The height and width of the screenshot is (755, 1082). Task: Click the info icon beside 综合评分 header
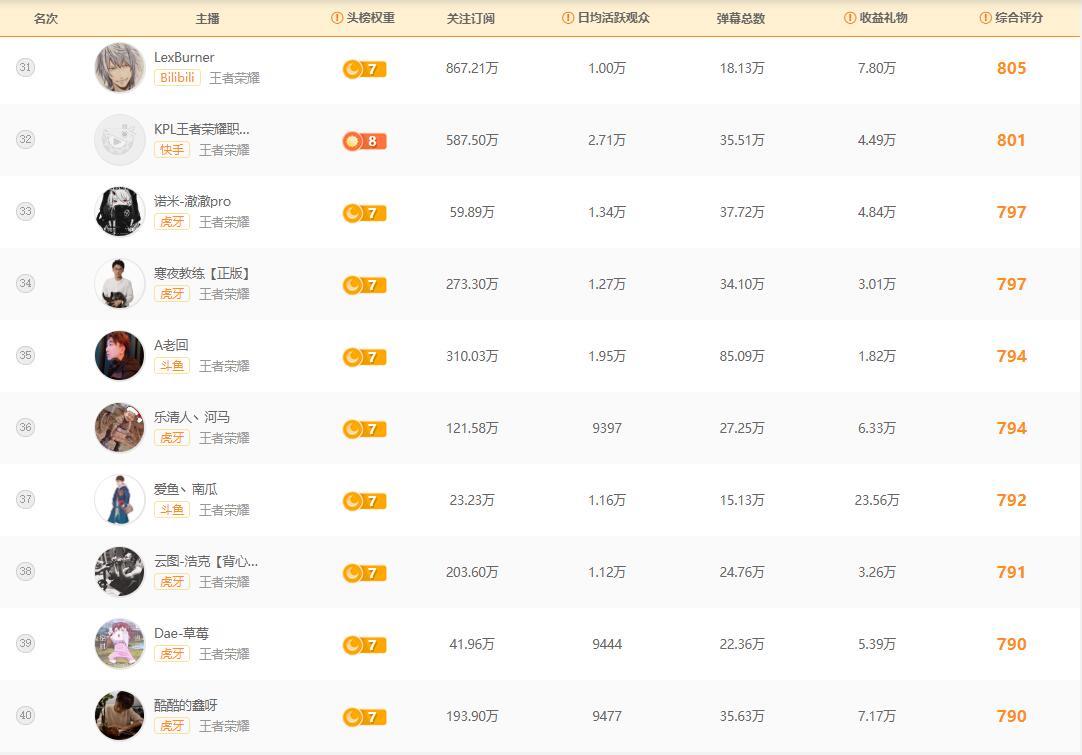coord(985,18)
